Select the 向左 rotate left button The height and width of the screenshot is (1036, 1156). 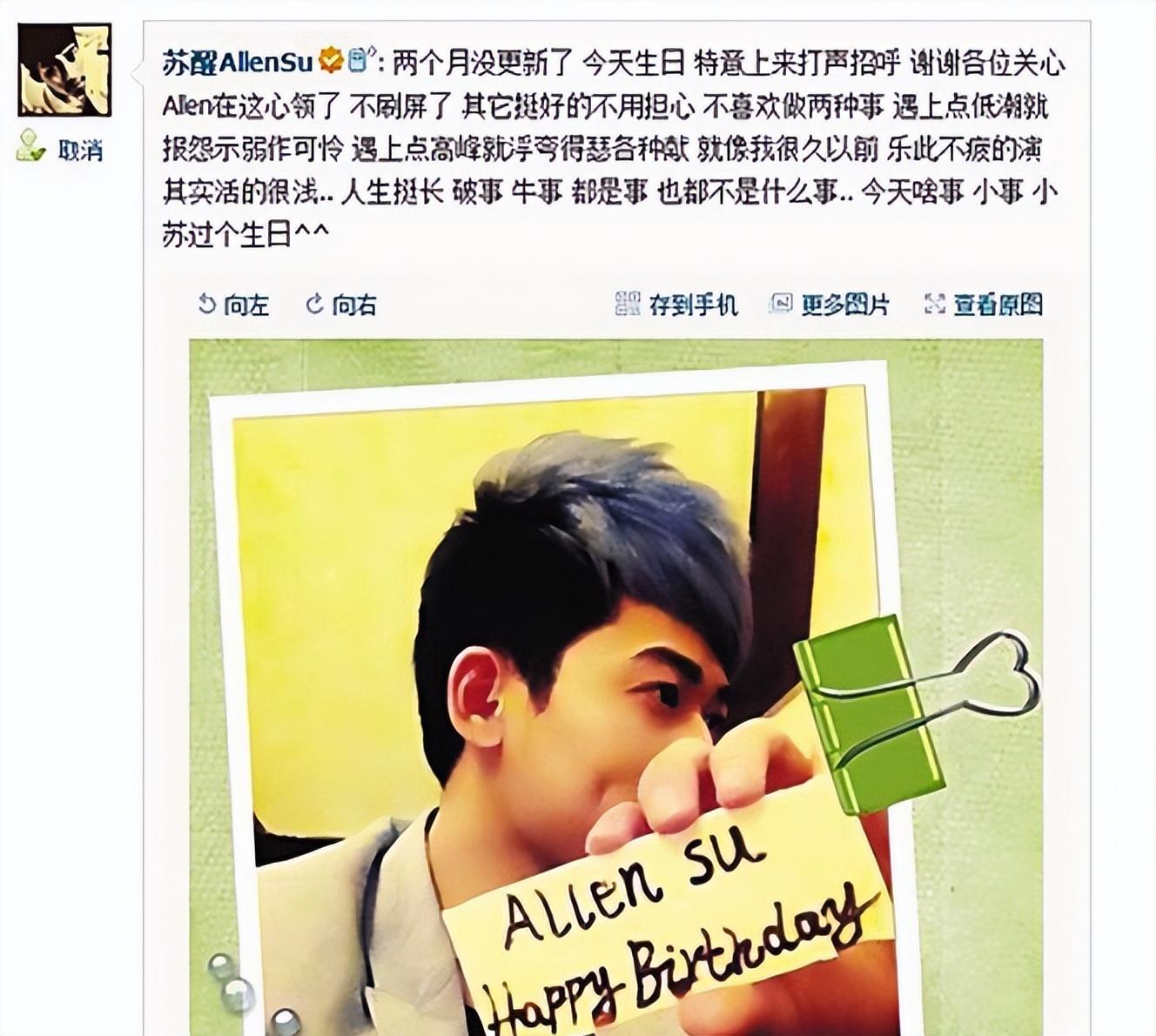click(x=233, y=304)
